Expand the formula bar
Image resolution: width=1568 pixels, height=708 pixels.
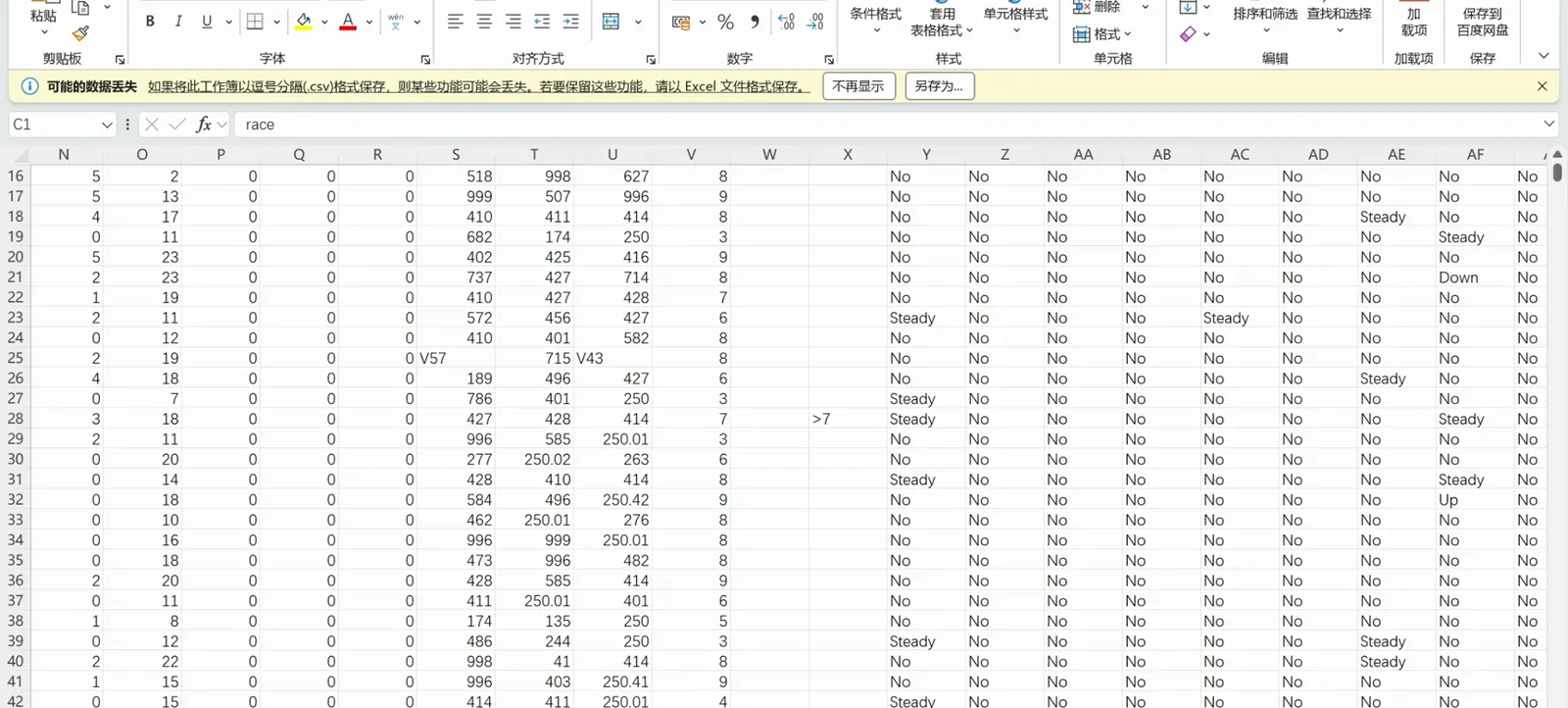pyautogui.click(x=1549, y=125)
